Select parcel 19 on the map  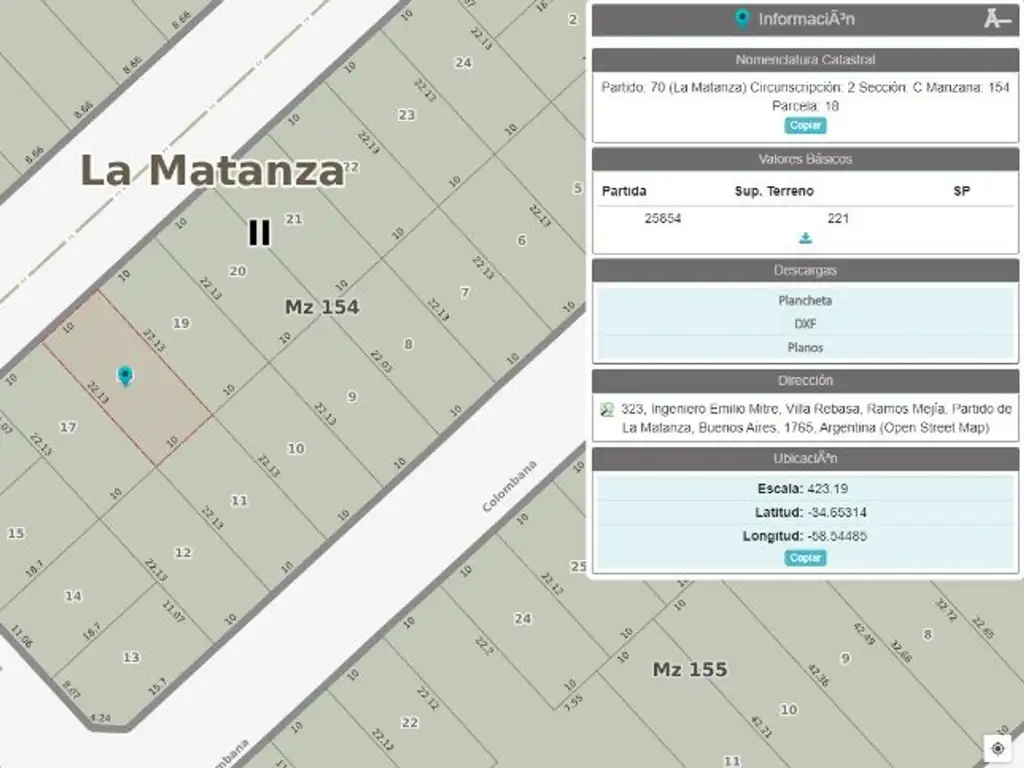click(181, 322)
